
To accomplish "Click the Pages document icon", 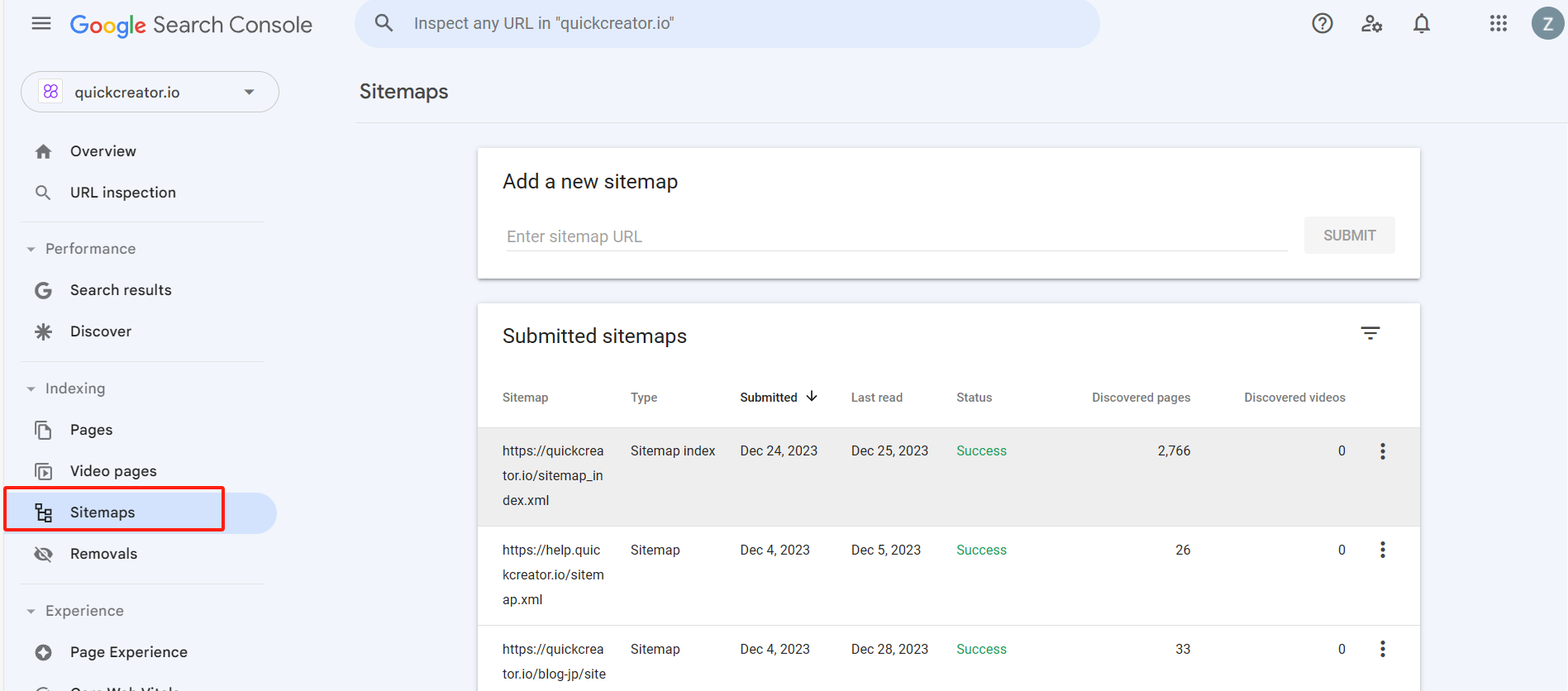I will pos(44,430).
